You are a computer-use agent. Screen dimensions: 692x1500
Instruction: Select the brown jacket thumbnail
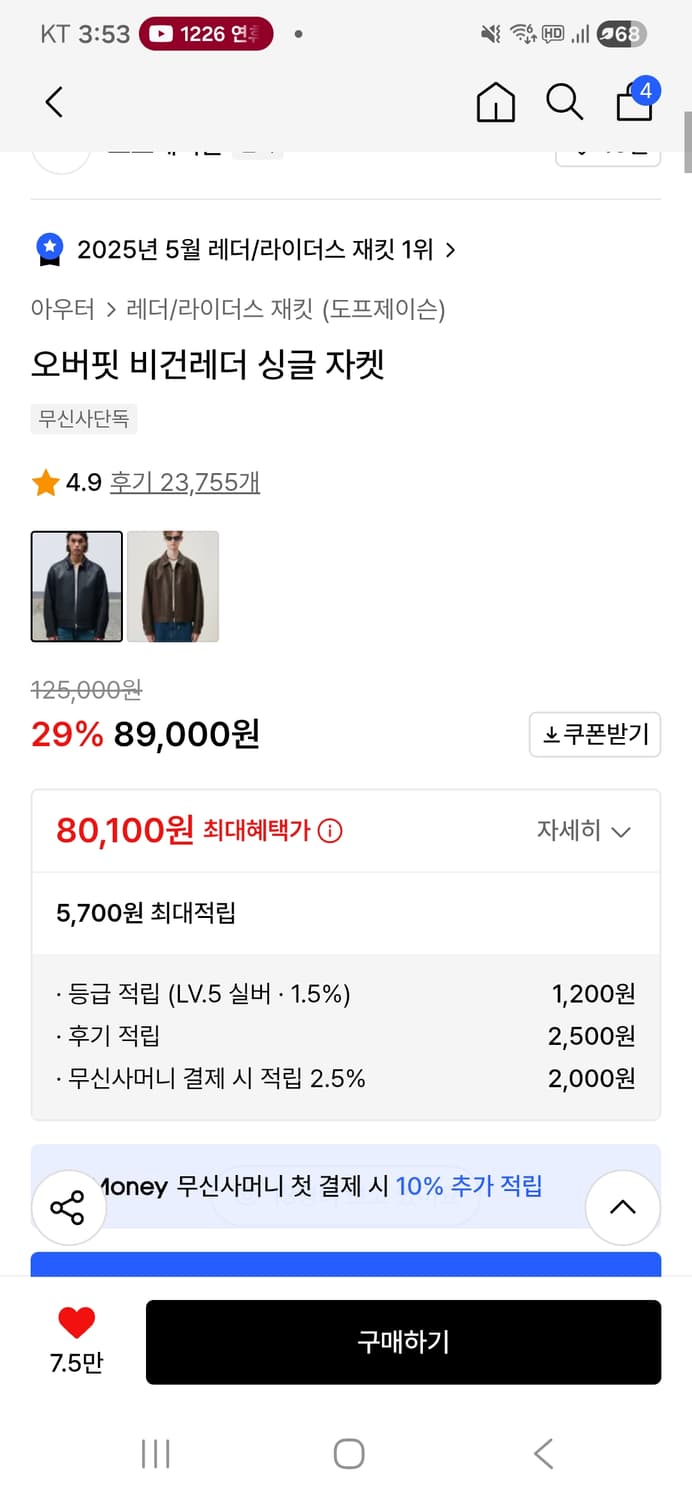click(x=173, y=586)
